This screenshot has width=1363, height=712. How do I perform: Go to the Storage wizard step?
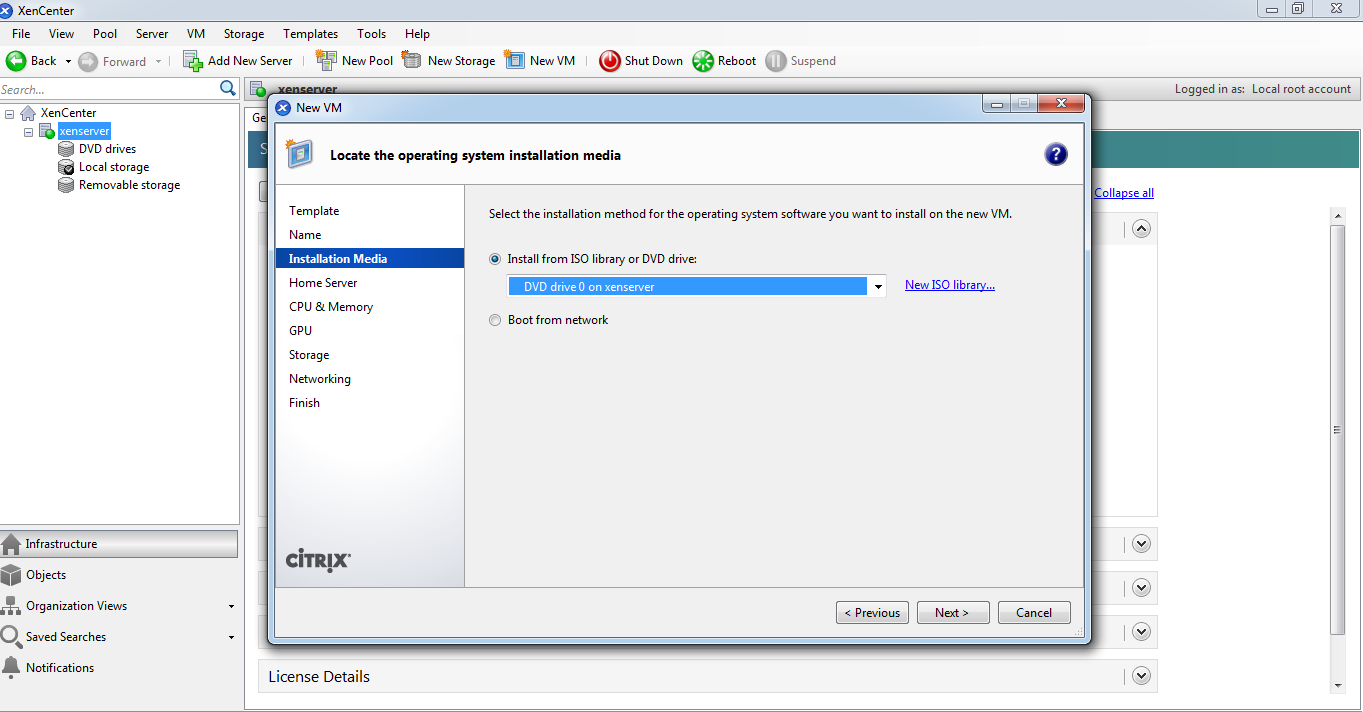point(309,355)
